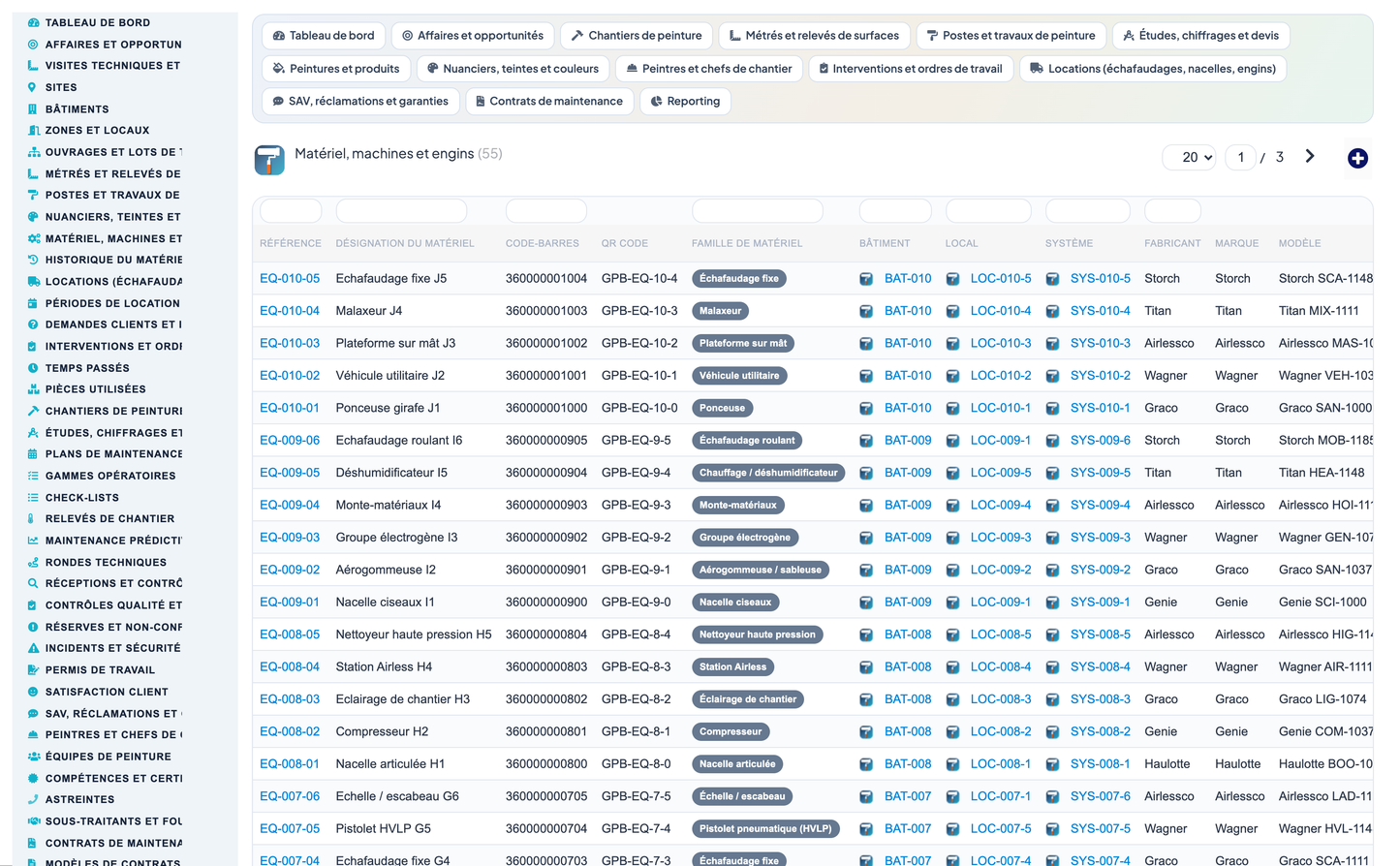Sort by Code-barres column header
The image size is (1400, 866).
point(543,243)
